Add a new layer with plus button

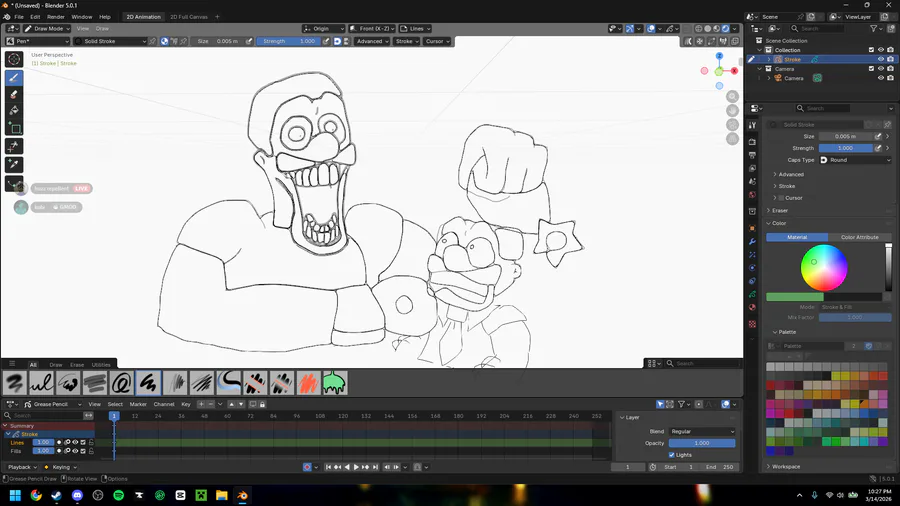pyautogui.click(x=201, y=404)
